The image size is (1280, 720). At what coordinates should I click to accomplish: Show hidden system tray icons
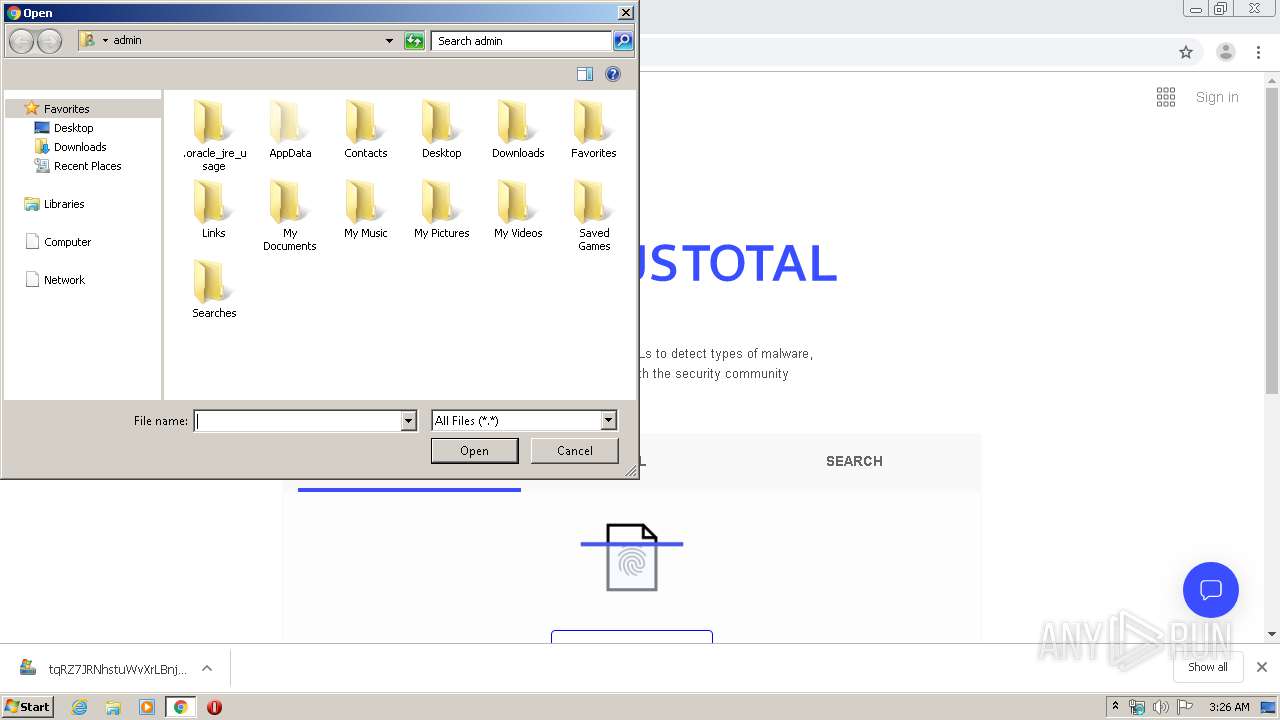pyautogui.click(x=1116, y=707)
